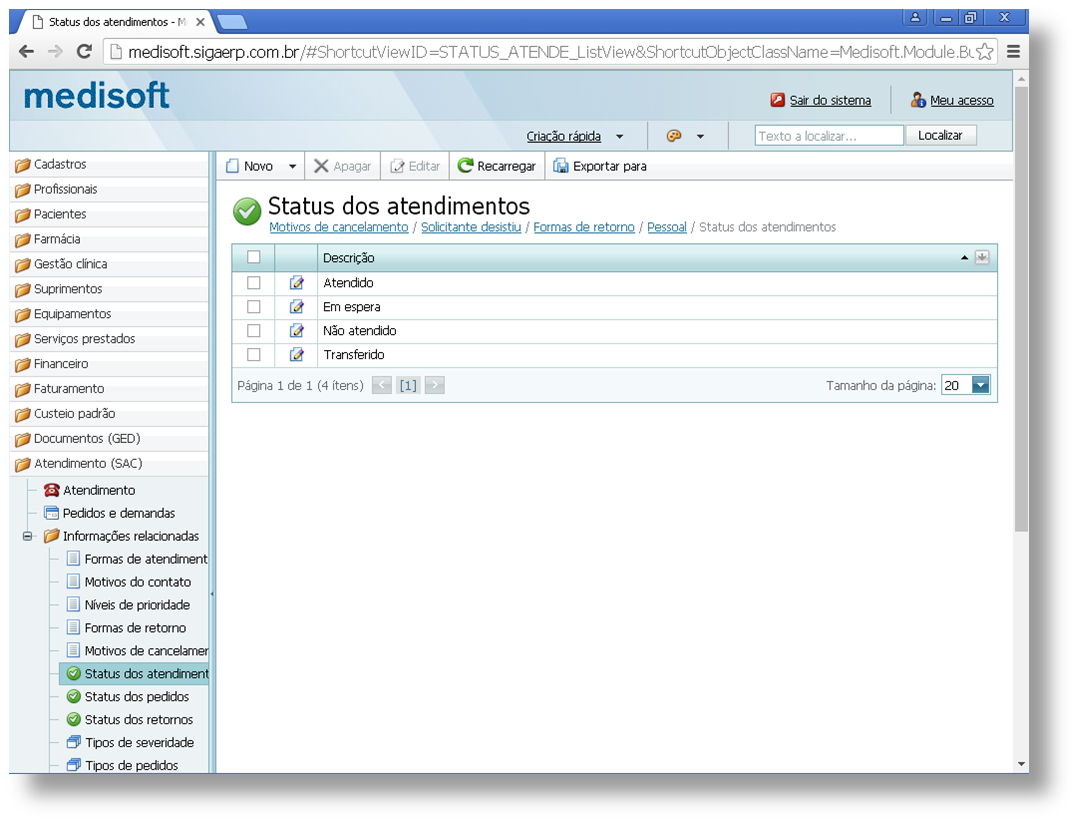This screenshot has height=823, width=1078.
Task: Click the Sair do sistema exit icon
Action: pos(777,100)
